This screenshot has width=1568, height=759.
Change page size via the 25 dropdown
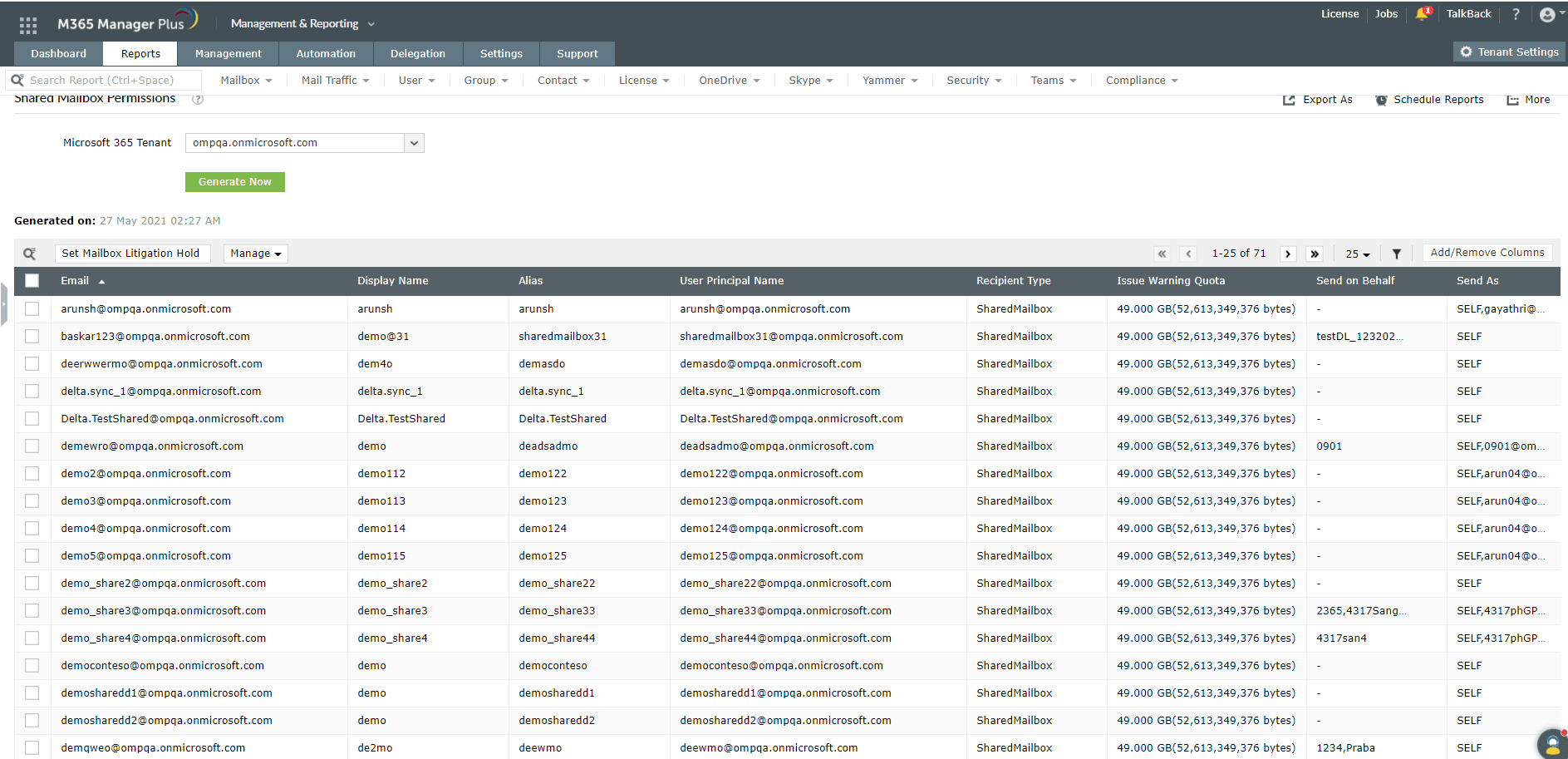pos(1356,253)
